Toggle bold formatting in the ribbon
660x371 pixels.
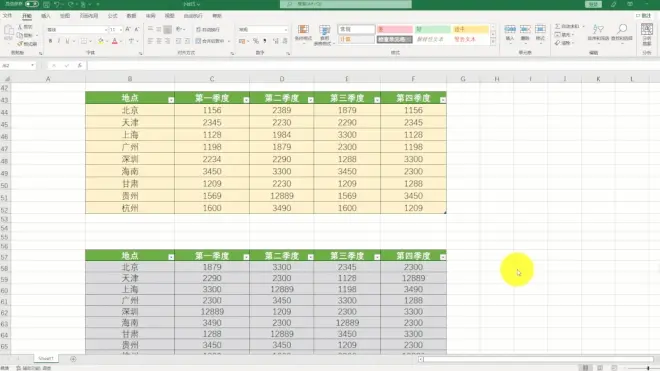51,41
